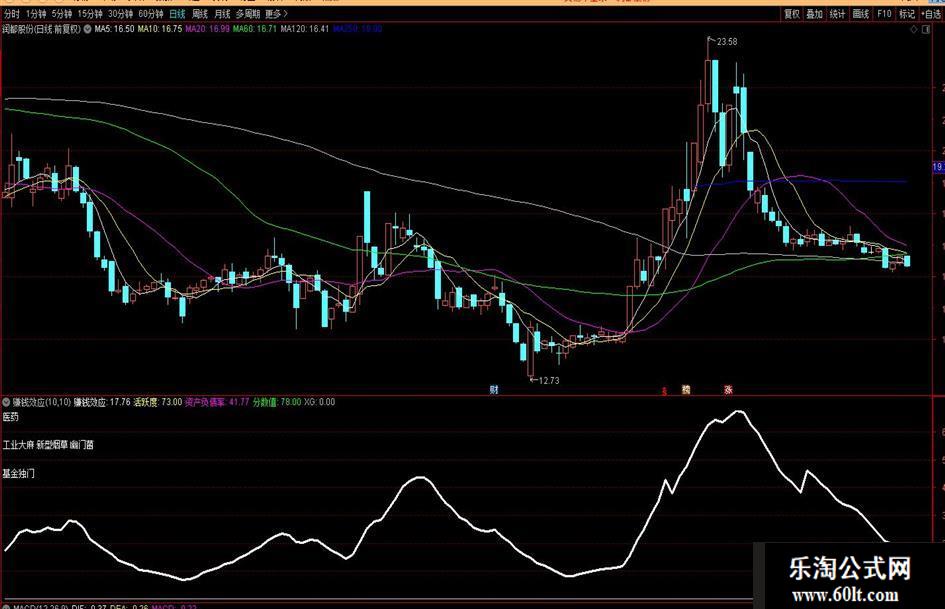945x609 pixels.
Task: Open the F10 company info
Action: (884, 13)
